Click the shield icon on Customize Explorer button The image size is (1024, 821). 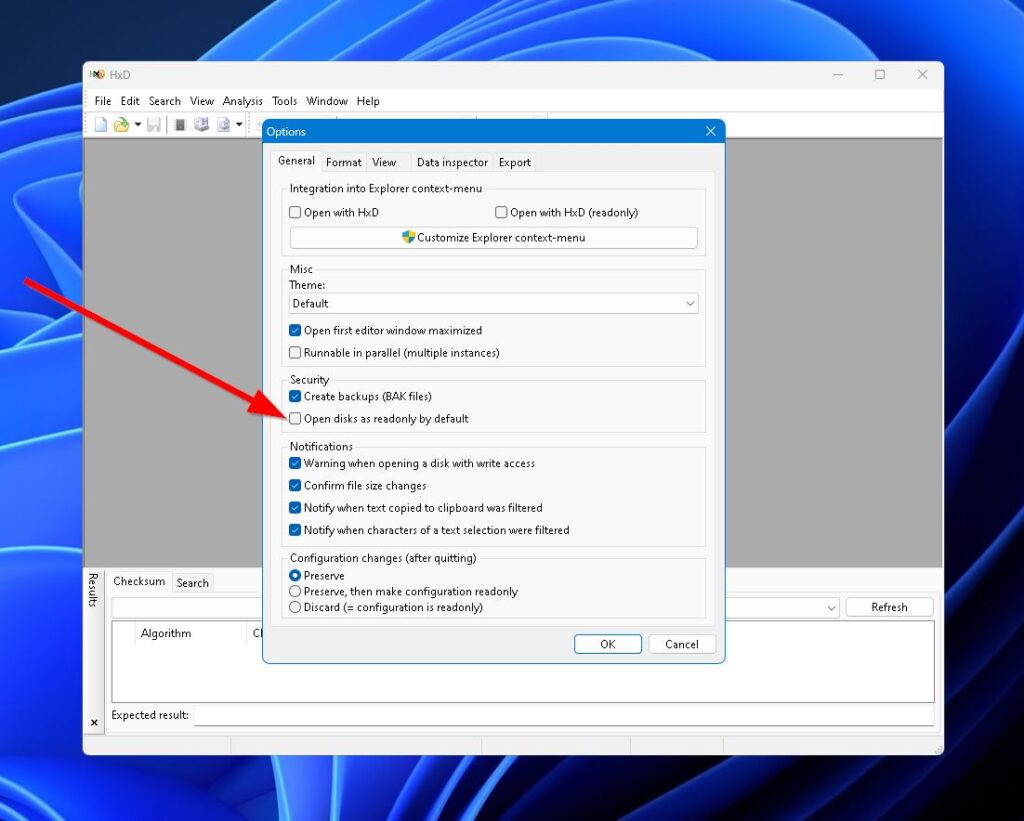(x=406, y=238)
